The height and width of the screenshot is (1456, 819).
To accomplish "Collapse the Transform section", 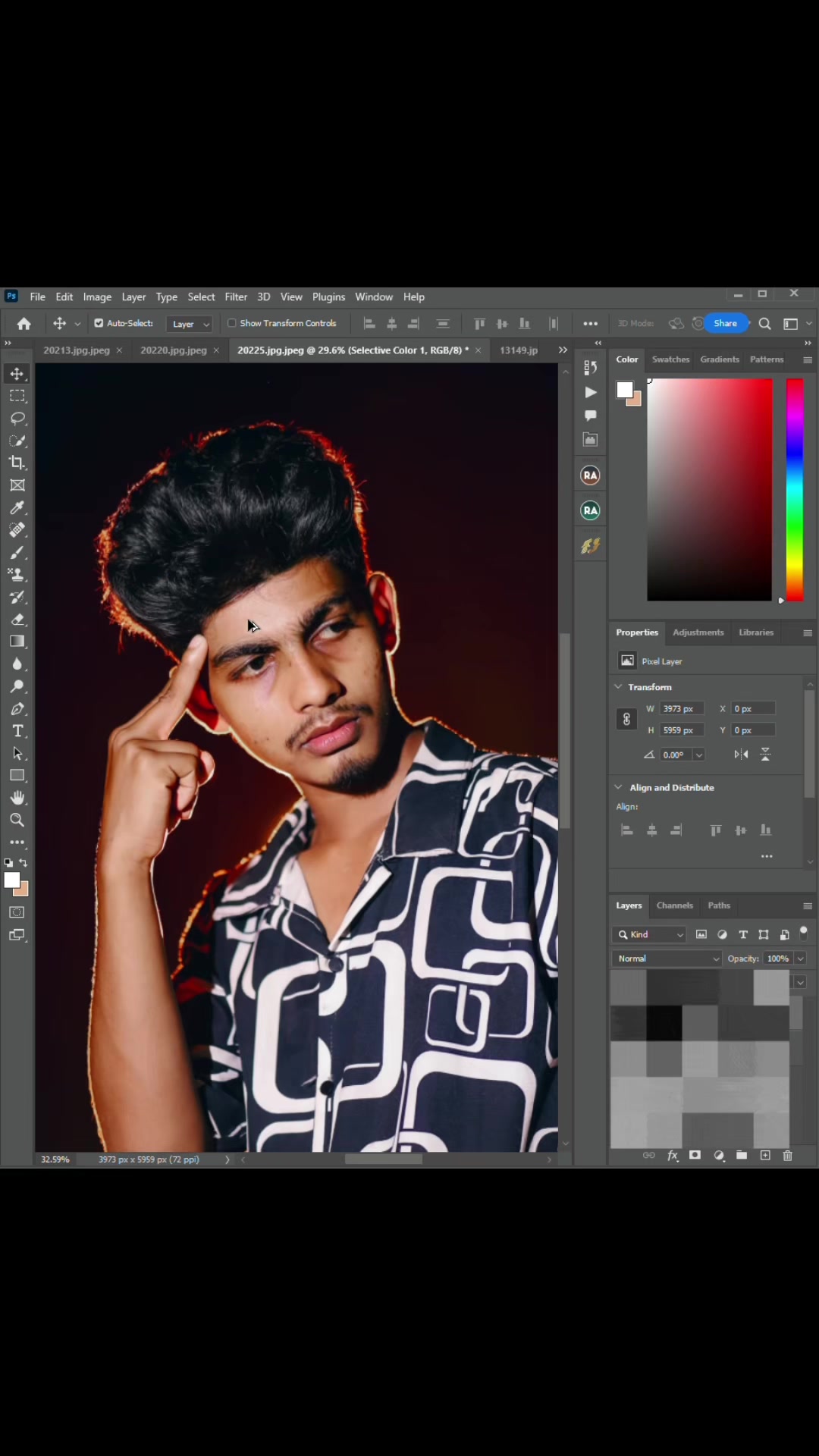I will 619,687.
